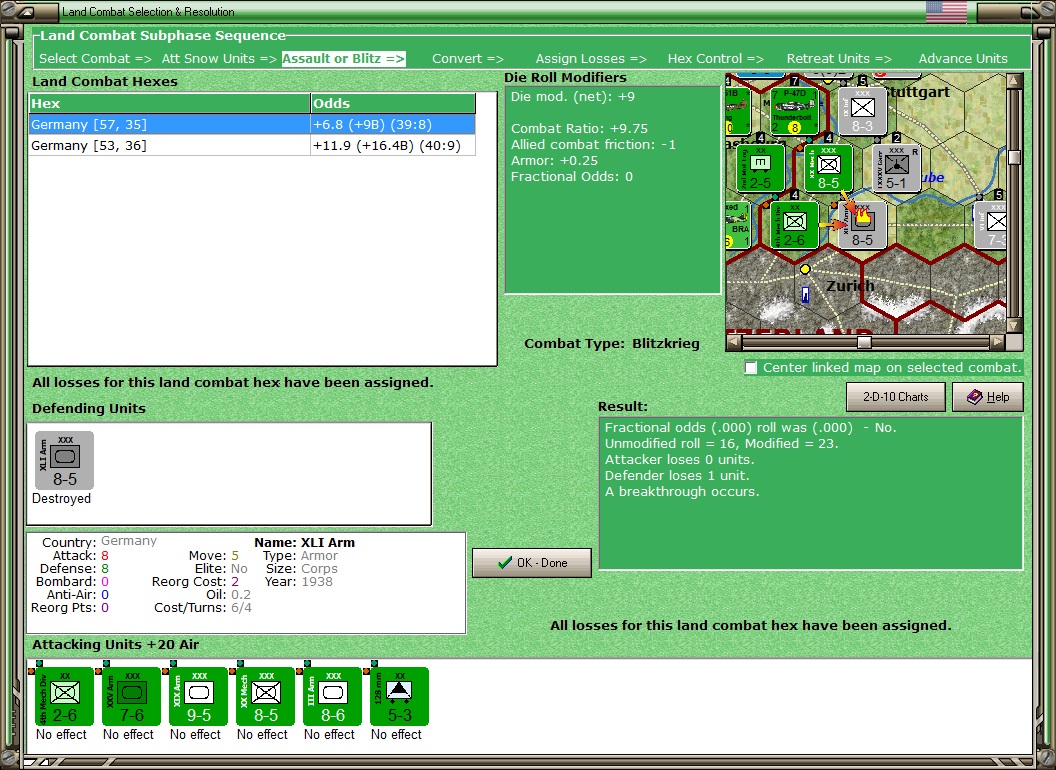Click the VI Inf 7-3 counter at map edge

click(x=990, y=226)
